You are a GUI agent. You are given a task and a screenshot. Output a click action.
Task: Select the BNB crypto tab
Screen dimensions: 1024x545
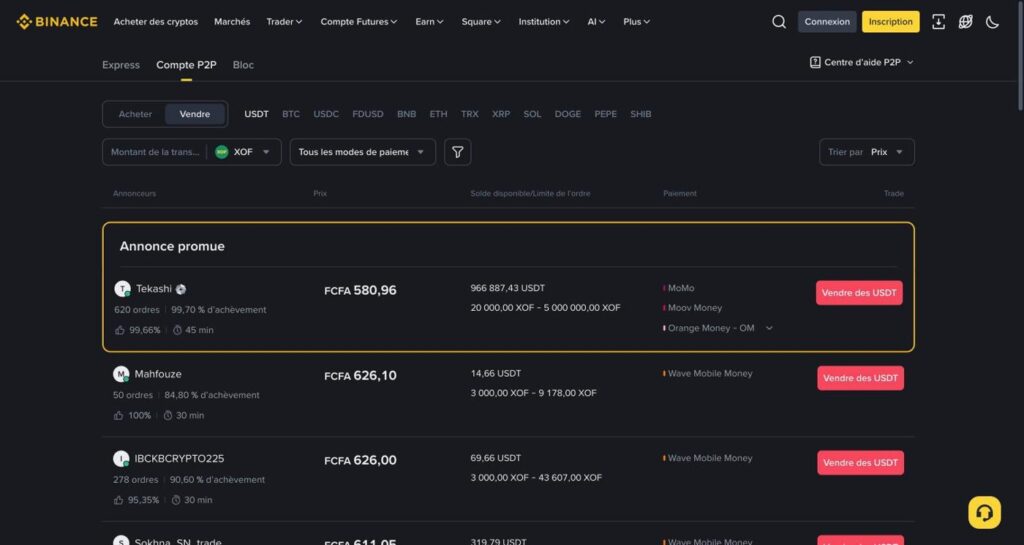[406, 114]
